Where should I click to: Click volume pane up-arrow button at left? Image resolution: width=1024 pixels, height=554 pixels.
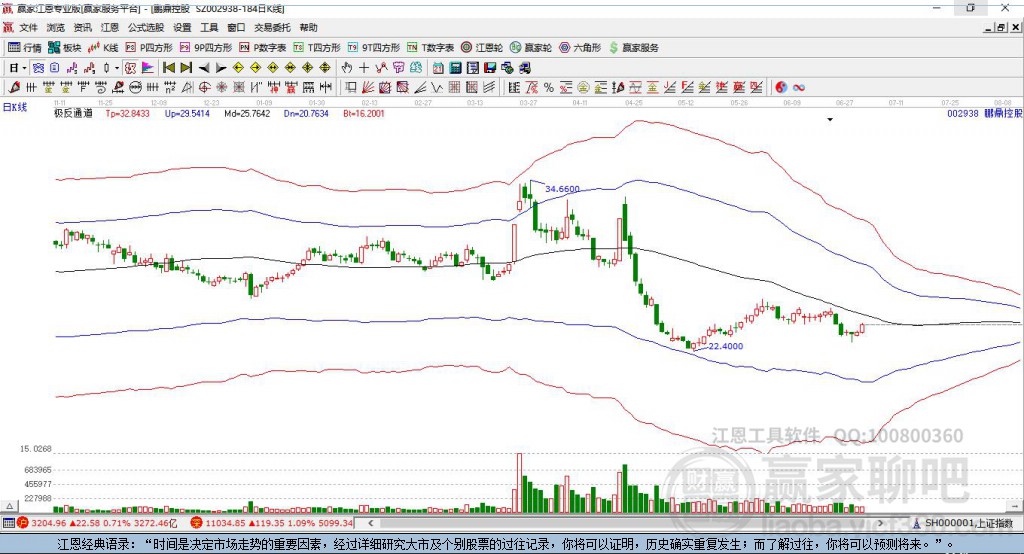click(x=9, y=506)
